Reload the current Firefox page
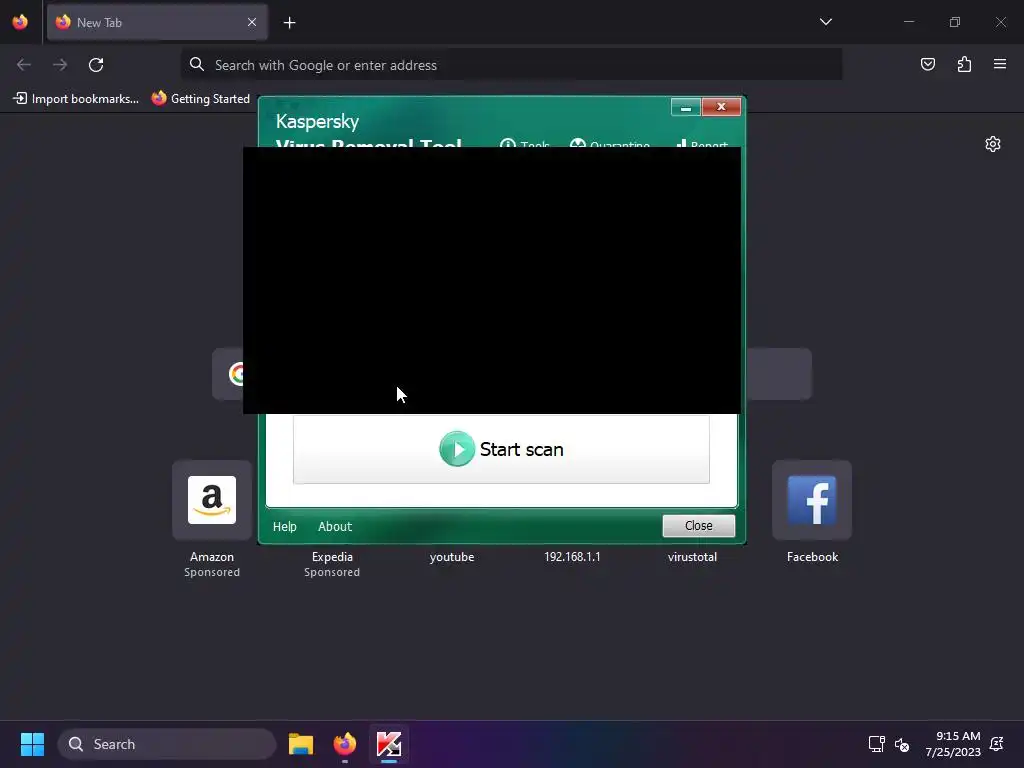 (96, 65)
